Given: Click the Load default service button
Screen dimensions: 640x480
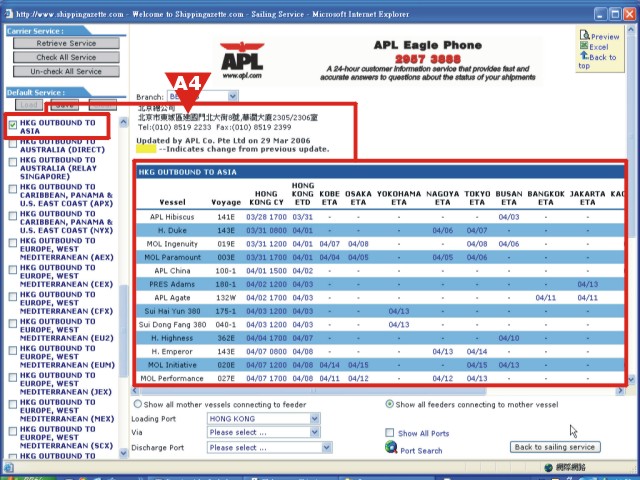Looking at the screenshot, I should (x=29, y=105).
